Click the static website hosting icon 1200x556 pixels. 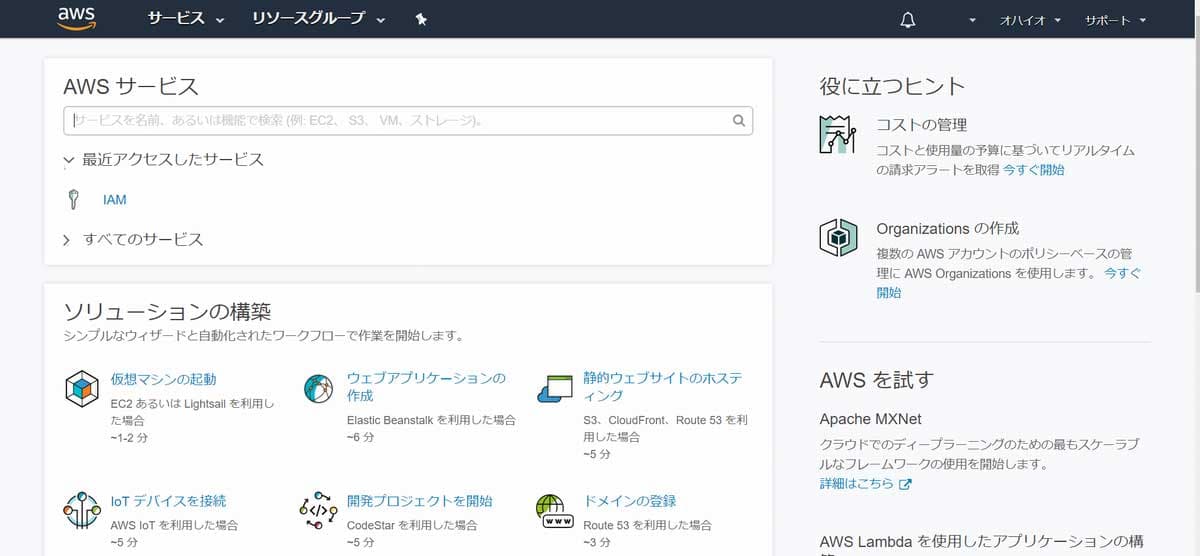pos(554,388)
